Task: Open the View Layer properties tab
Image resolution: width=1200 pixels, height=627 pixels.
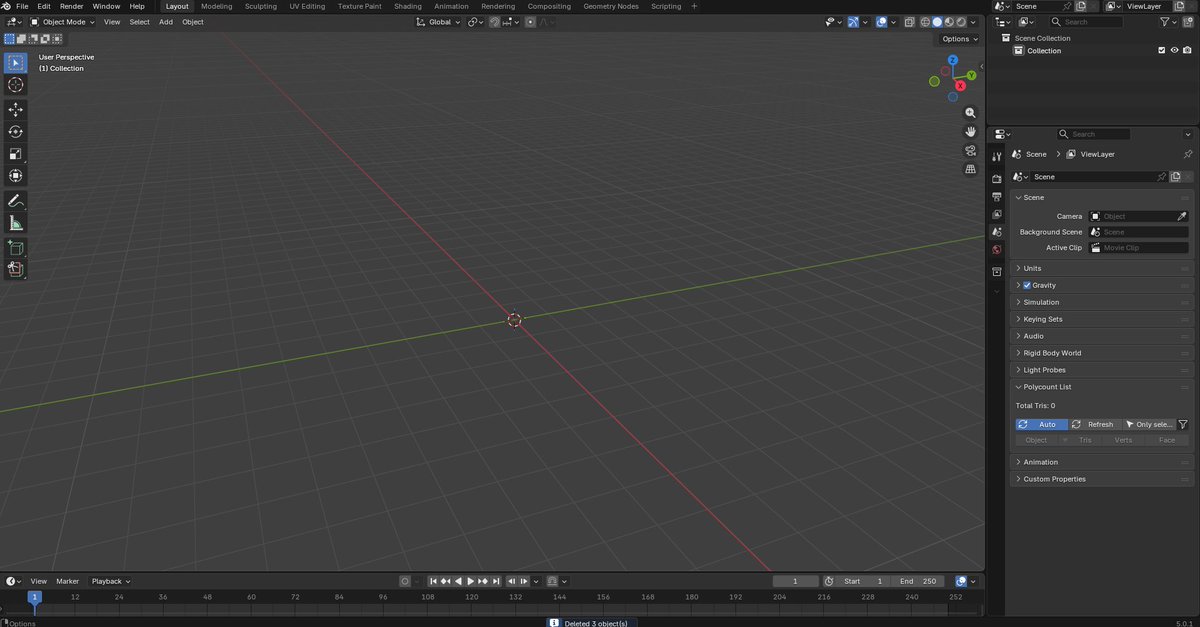Action: (x=997, y=214)
